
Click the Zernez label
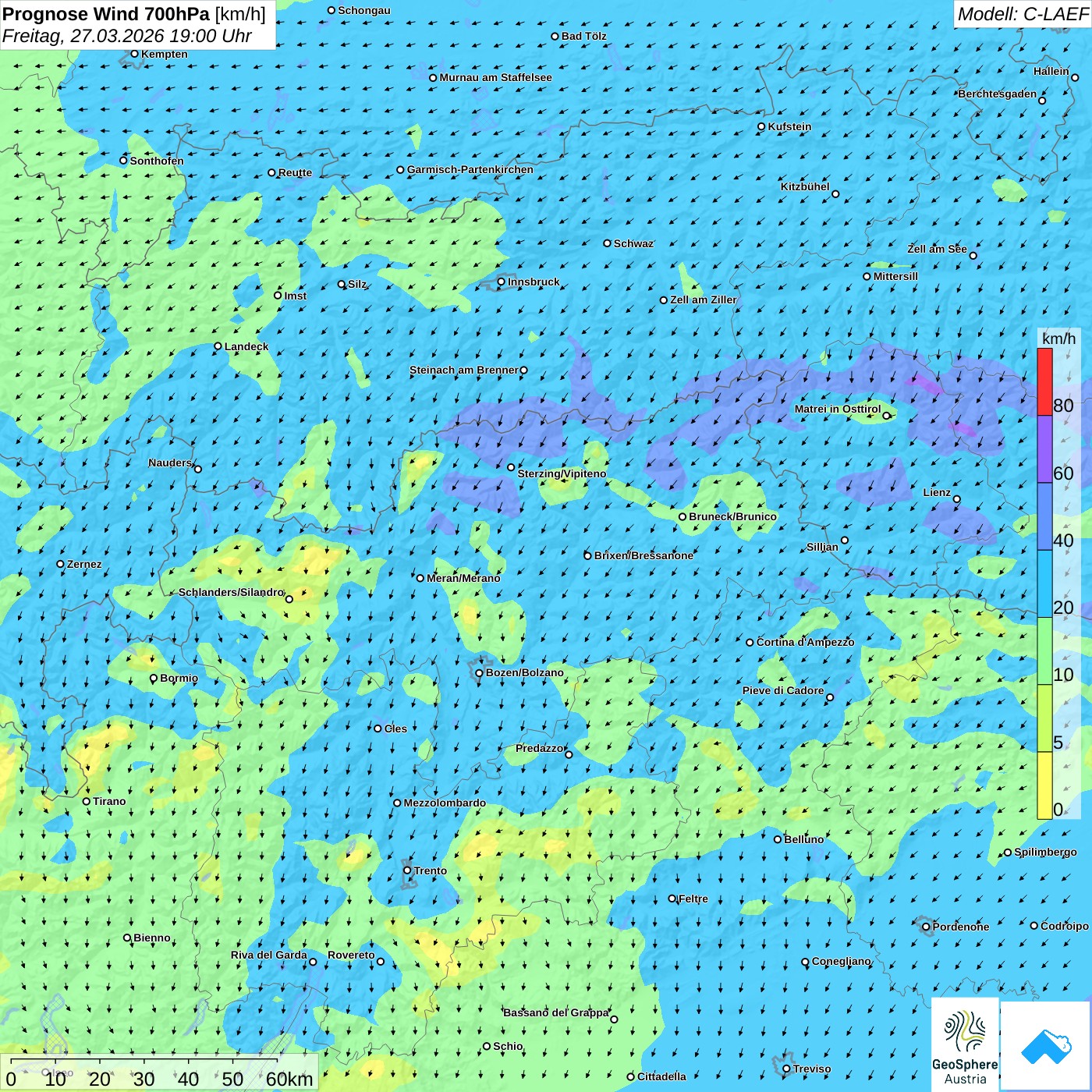click(84, 564)
